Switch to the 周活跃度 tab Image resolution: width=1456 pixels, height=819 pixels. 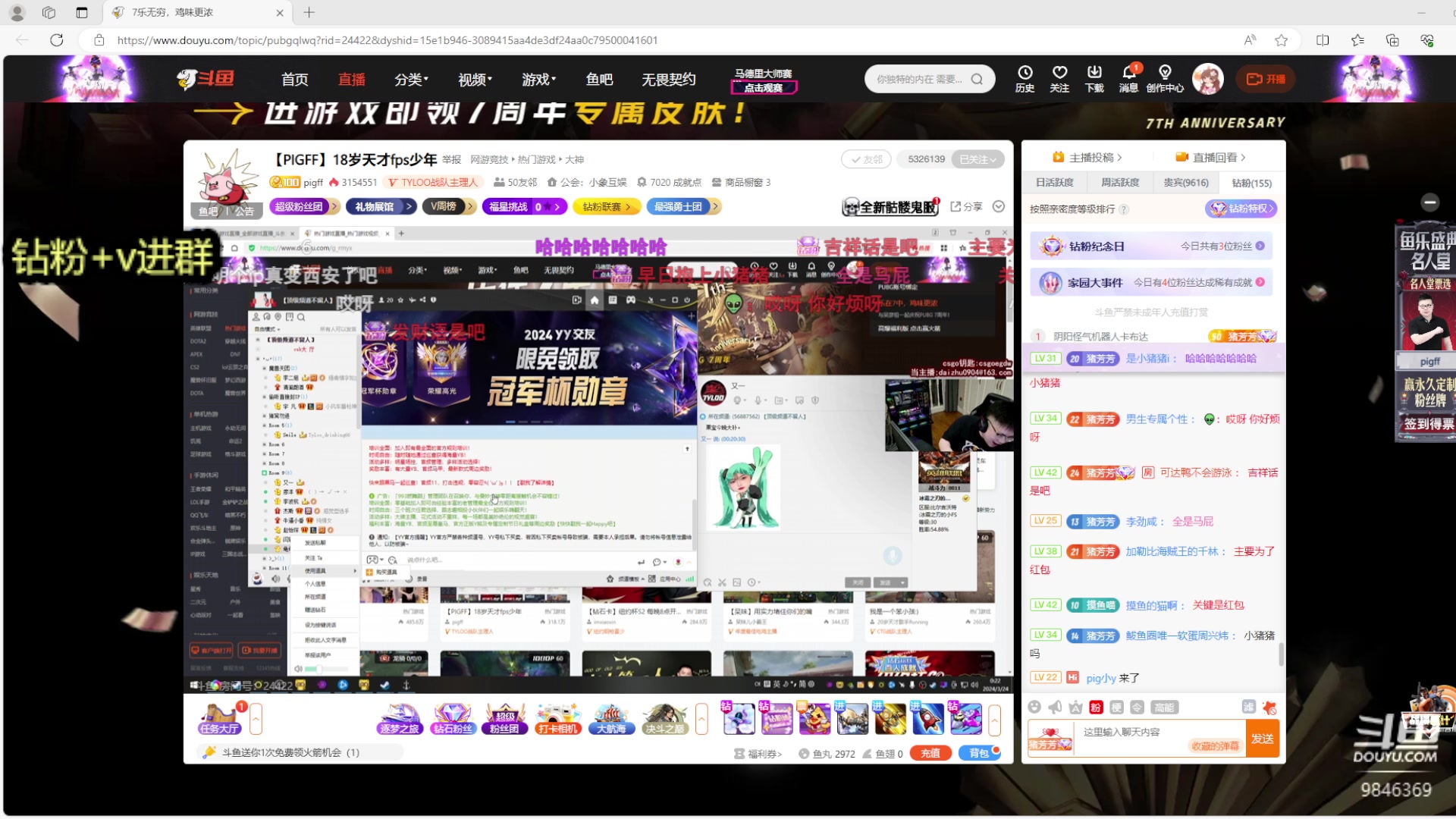click(1120, 183)
